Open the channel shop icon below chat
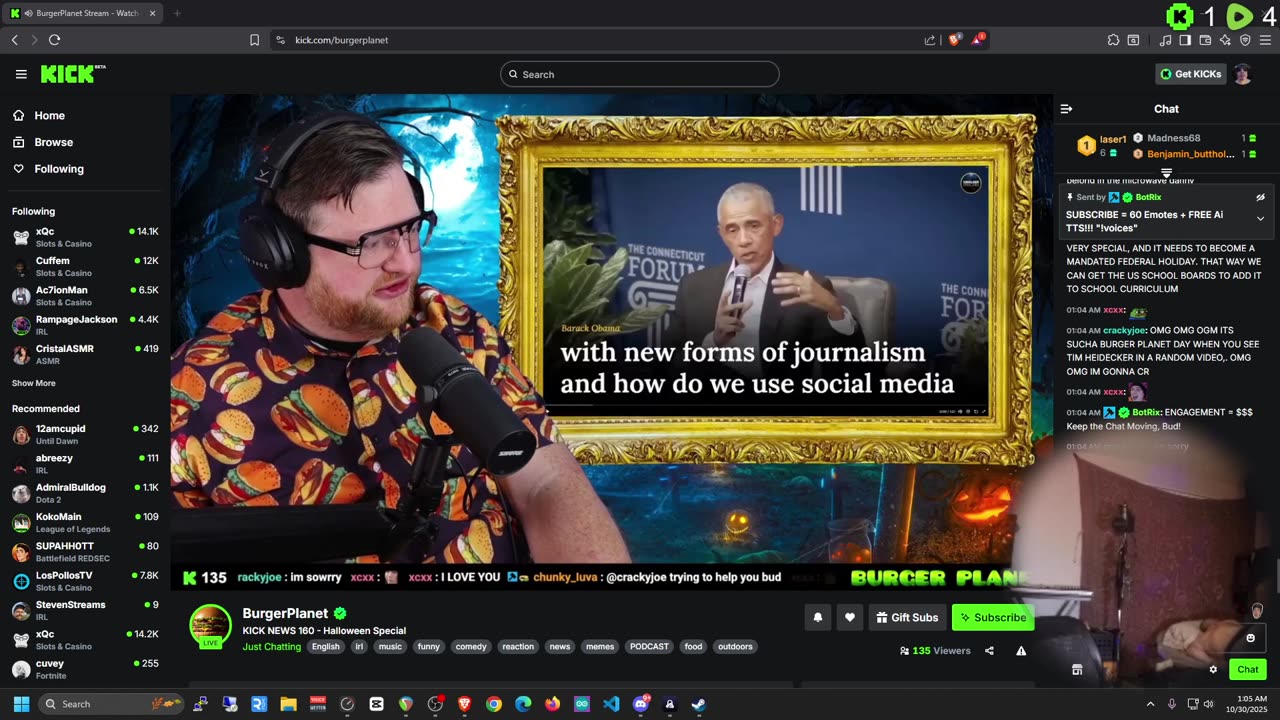1280x720 pixels. pos(1077,670)
